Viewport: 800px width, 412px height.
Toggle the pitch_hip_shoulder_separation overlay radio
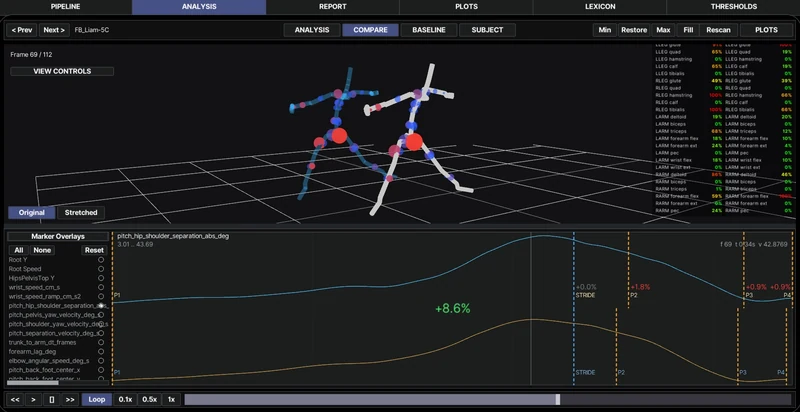101,305
